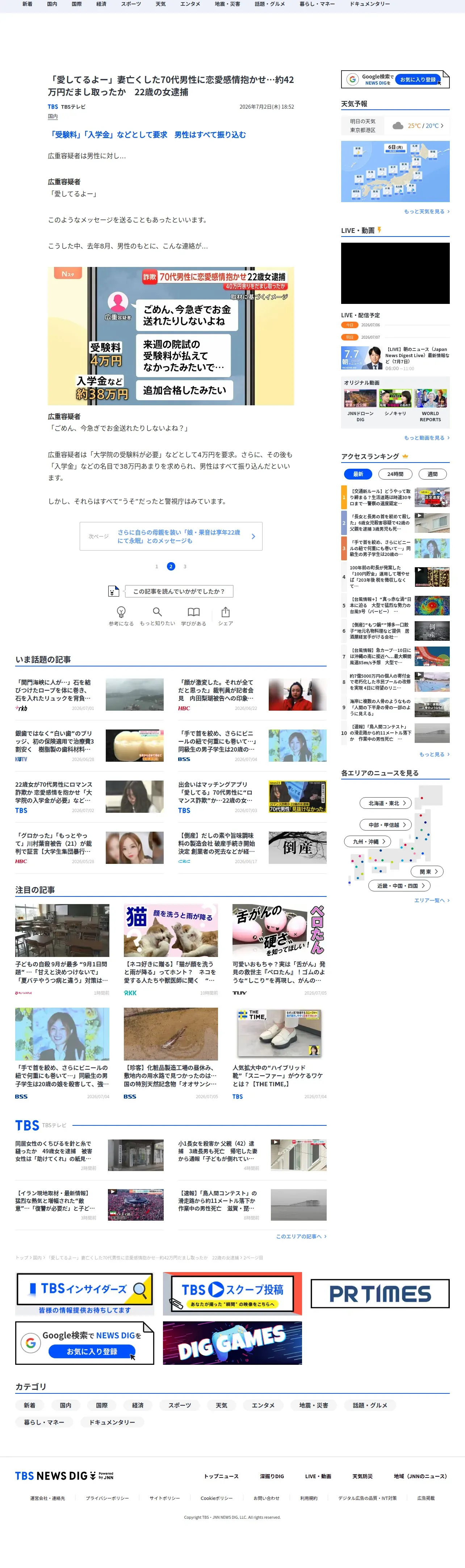This screenshot has width=465, height=1568.
Task: Open the TBSスクープ投稿 banner
Action: click(x=232, y=1293)
